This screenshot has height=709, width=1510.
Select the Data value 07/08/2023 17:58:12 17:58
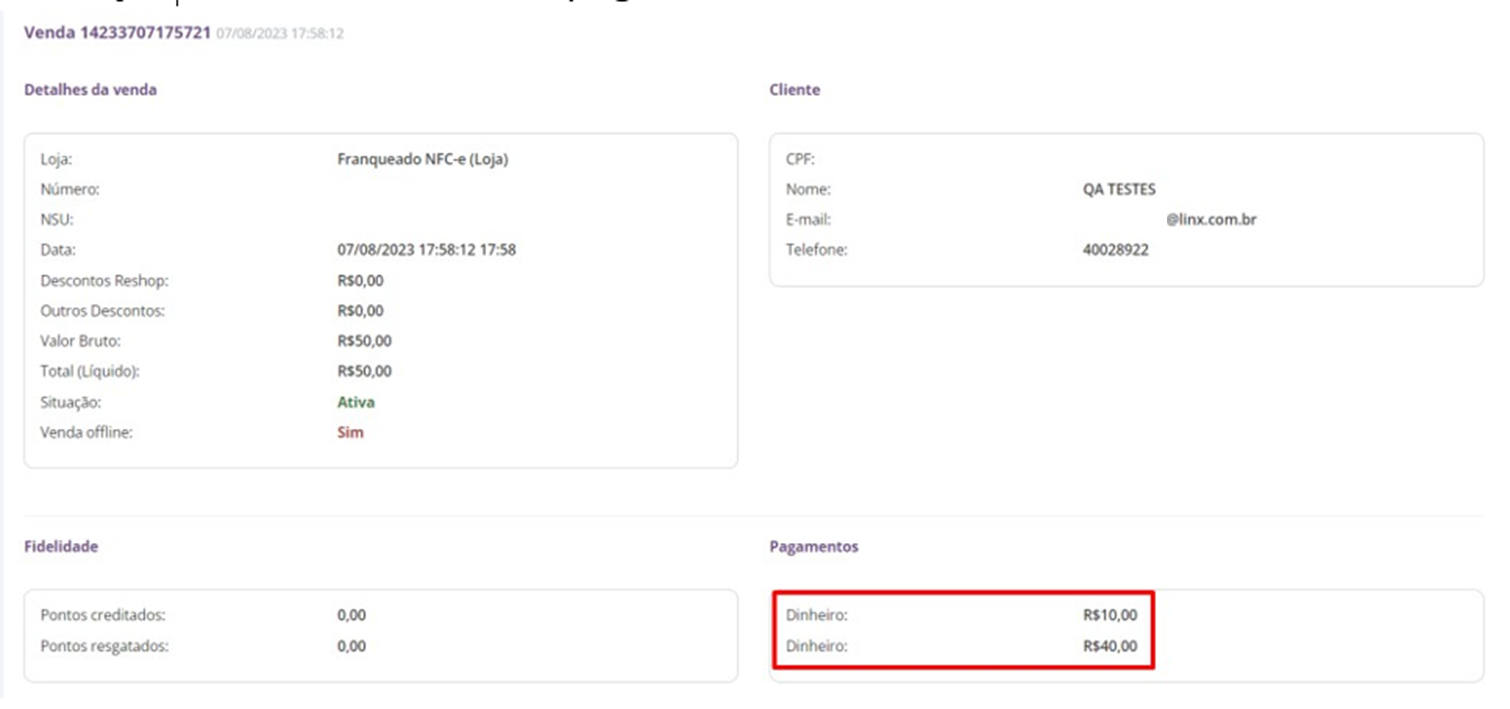tap(426, 250)
